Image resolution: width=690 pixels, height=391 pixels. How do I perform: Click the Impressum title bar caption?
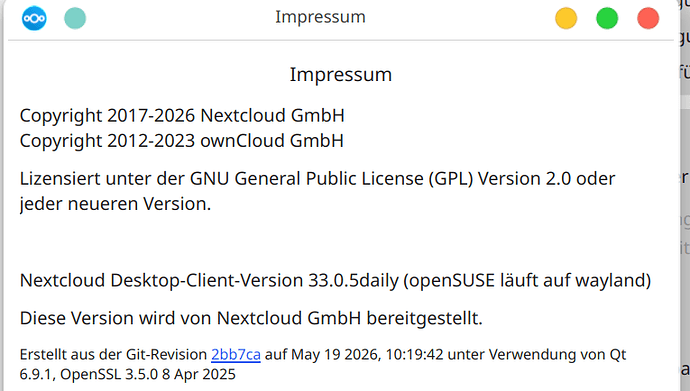point(320,17)
